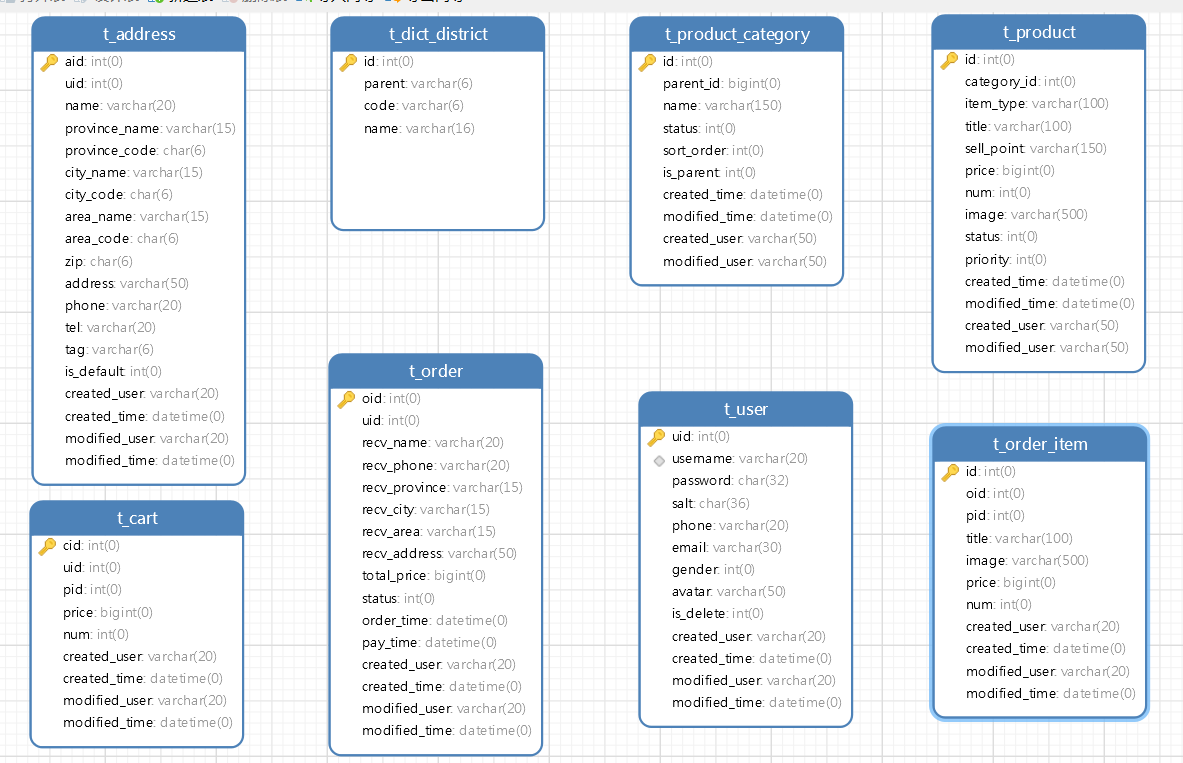Select the price: bigint(0) field in t_product

(x=1009, y=170)
